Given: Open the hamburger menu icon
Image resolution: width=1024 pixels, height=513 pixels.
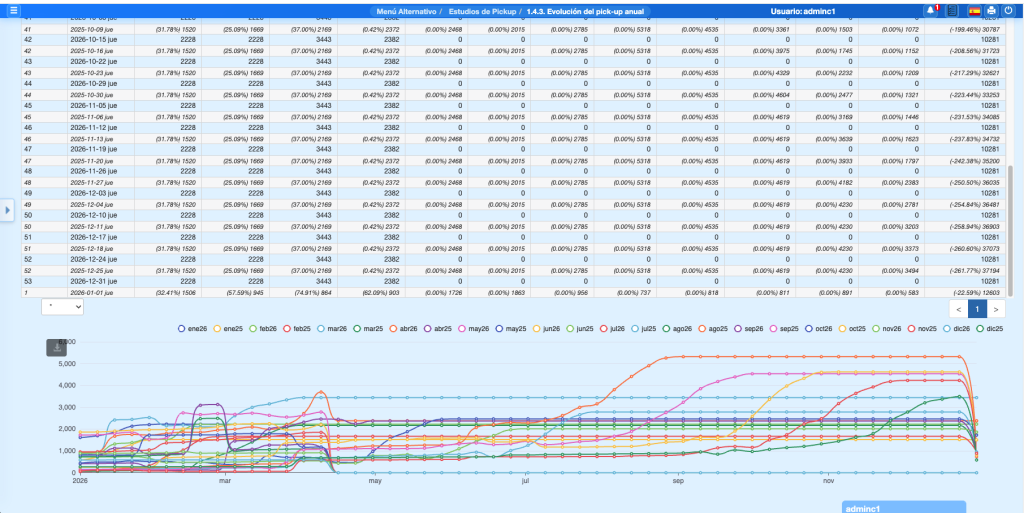Looking at the screenshot, I should (x=12, y=11).
